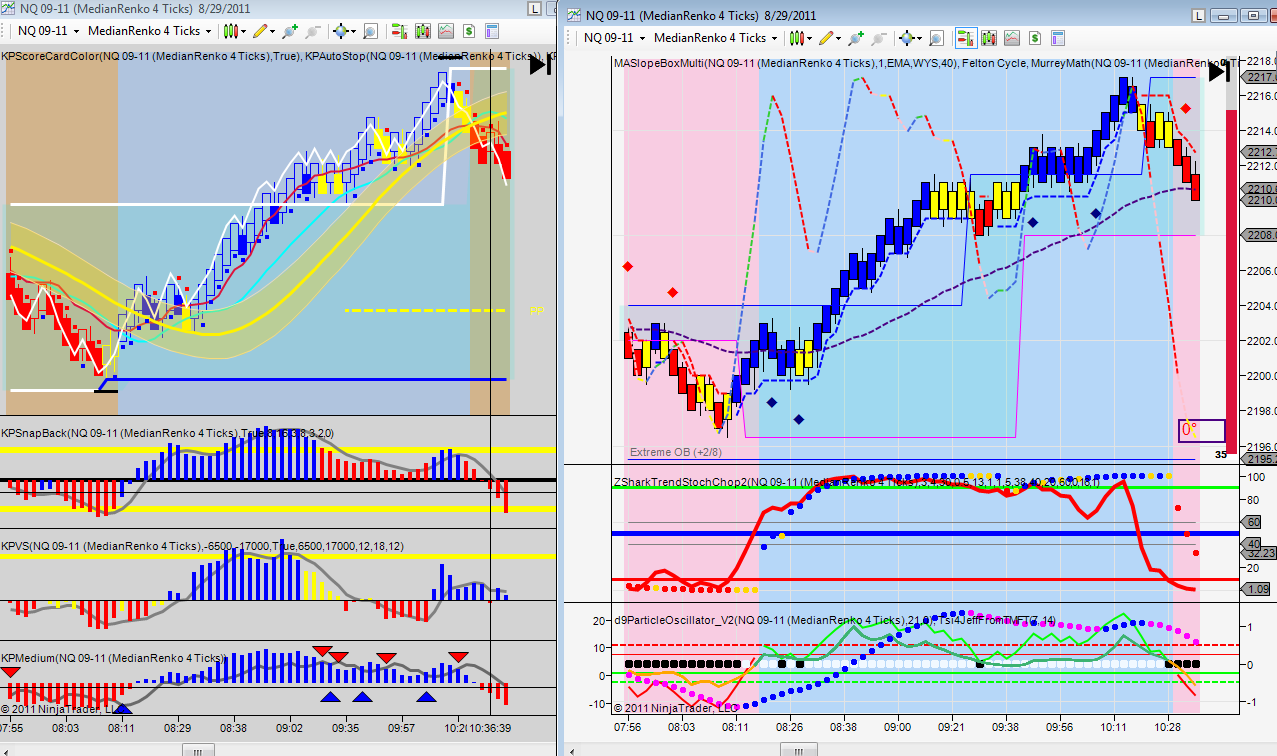1277x756 pixels.
Task: Open MedianRenko 4 Ticks interval dropdown in left chart
Action: 149,31
